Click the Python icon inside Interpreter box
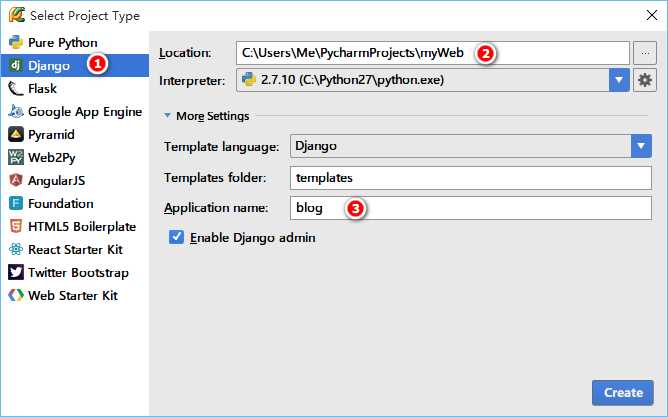The width and height of the screenshot is (668, 417). click(248, 80)
